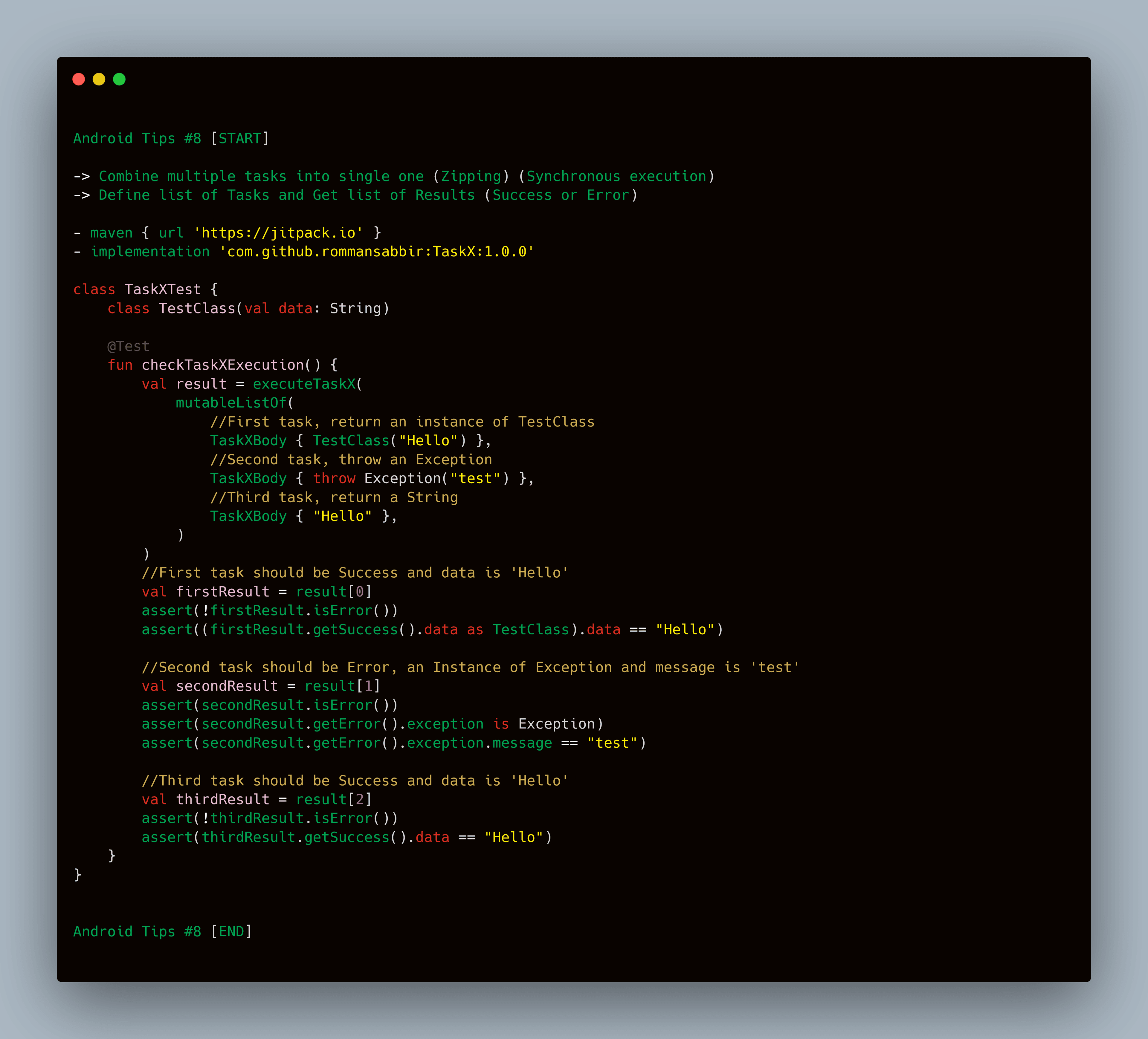
Task: Click the green maximize window dot
Action: point(119,79)
